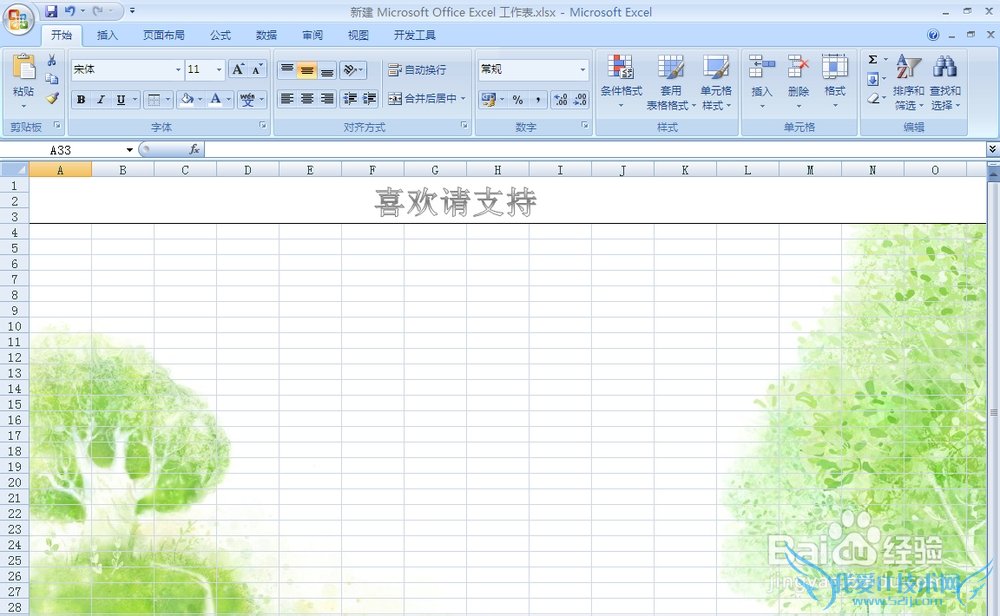Align text left in cell

click(287, 99)
